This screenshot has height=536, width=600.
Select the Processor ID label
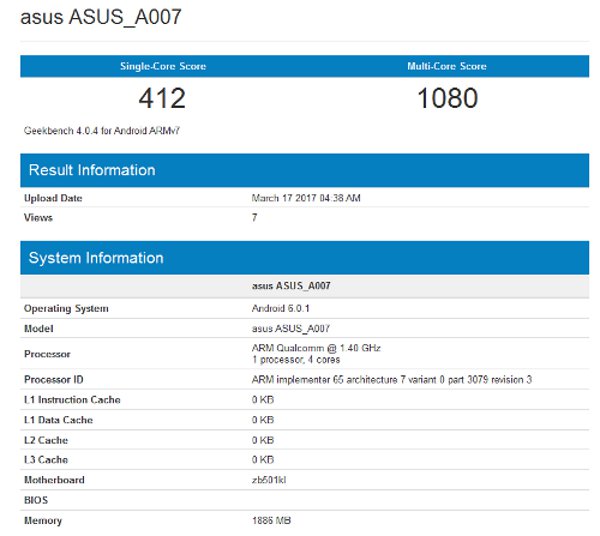coord(54,380)
